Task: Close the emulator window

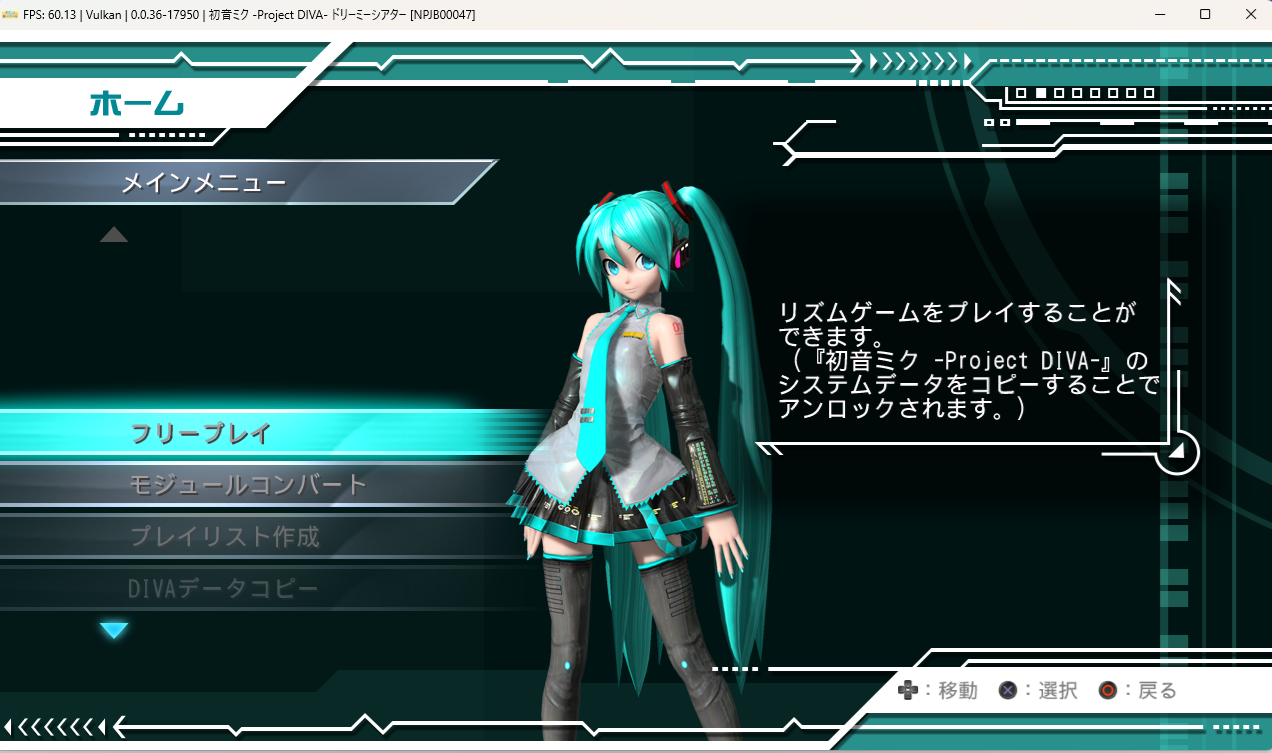Action: [1250, 14]
